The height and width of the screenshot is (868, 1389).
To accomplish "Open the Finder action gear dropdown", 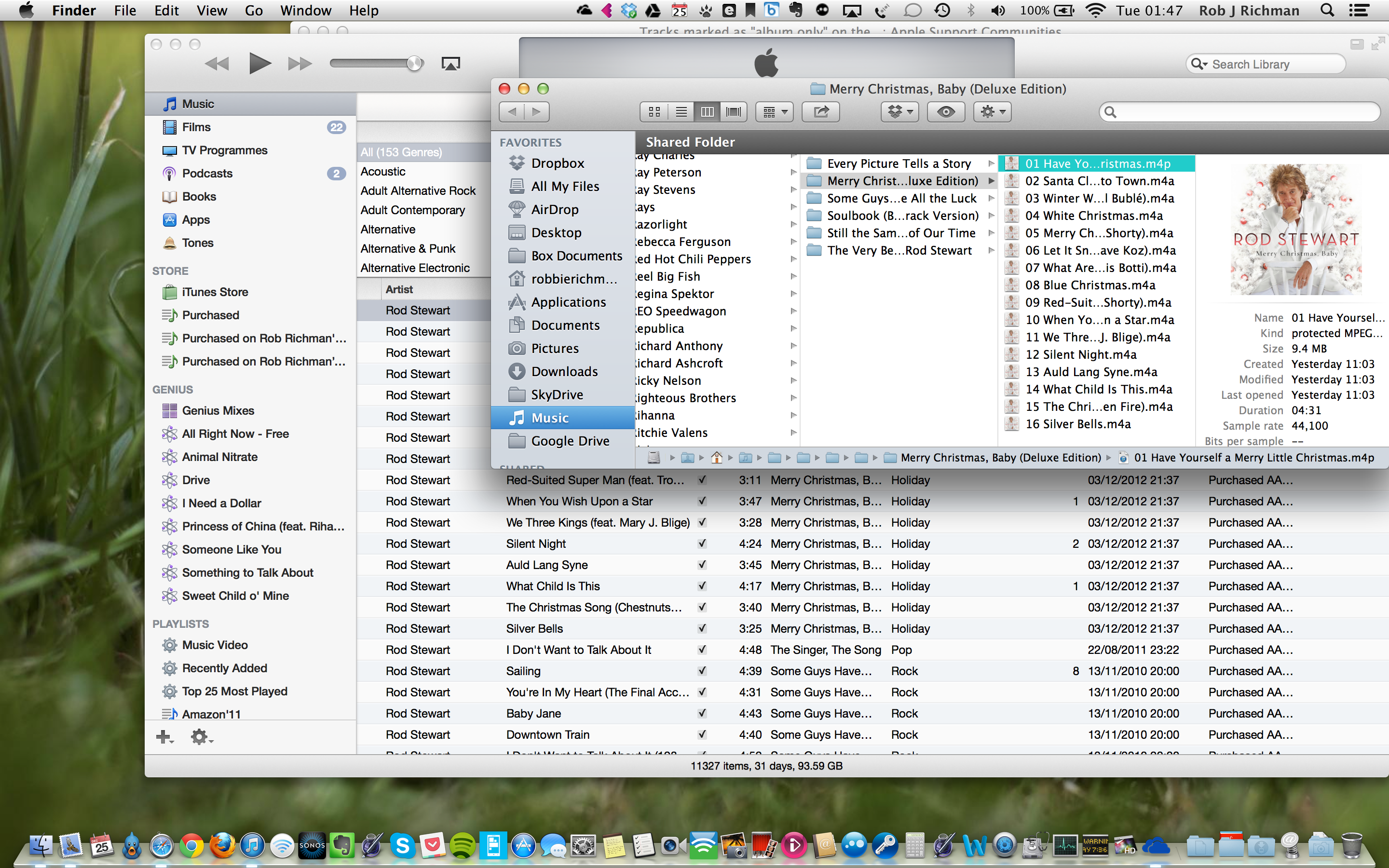I will [x=993, y=111].
